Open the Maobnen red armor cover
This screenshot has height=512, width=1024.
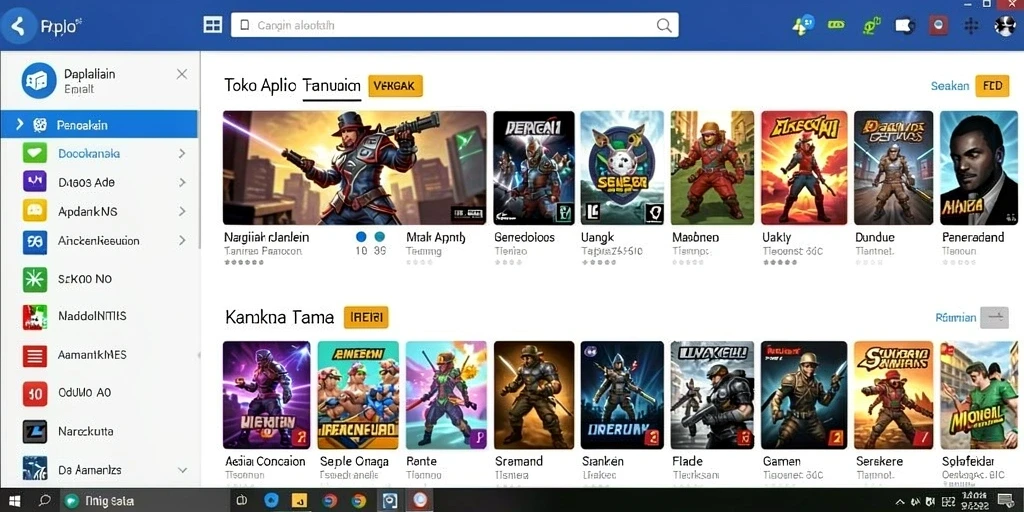tap(712, 168)
